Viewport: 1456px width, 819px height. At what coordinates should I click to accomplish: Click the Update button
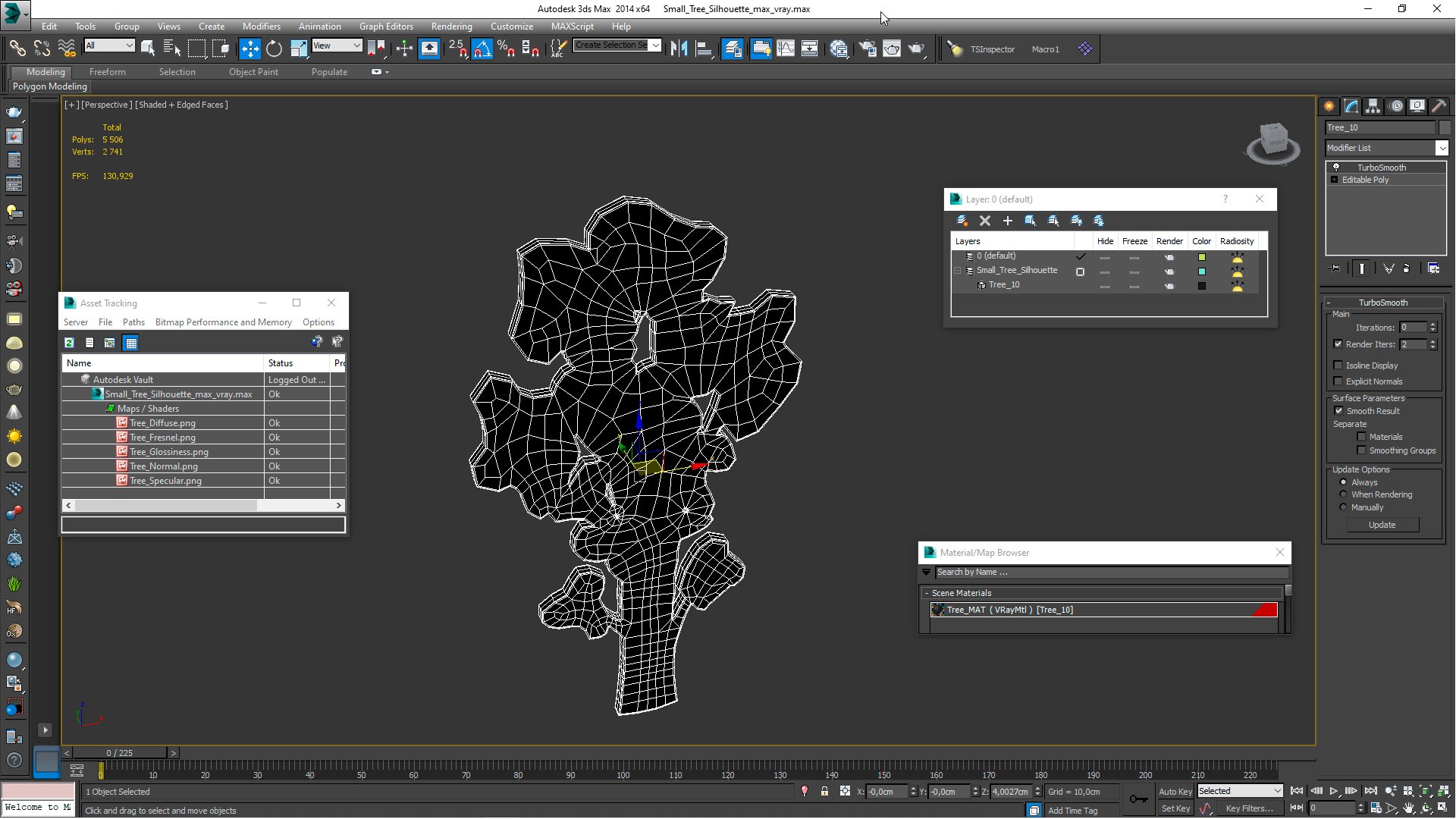point(1382,525)
